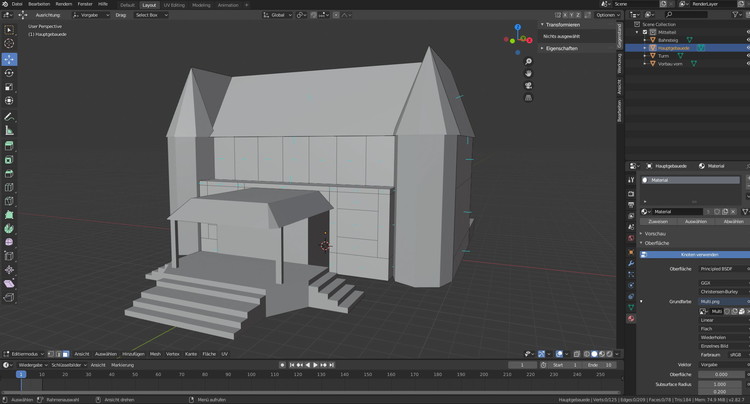Select the Rotate tool in the toolbar

point(9,73)
